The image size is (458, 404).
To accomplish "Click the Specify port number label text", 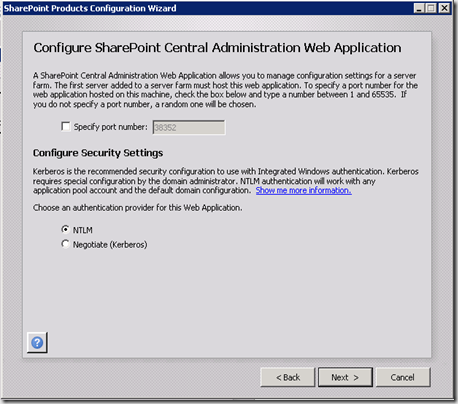I will click(110, 127).
